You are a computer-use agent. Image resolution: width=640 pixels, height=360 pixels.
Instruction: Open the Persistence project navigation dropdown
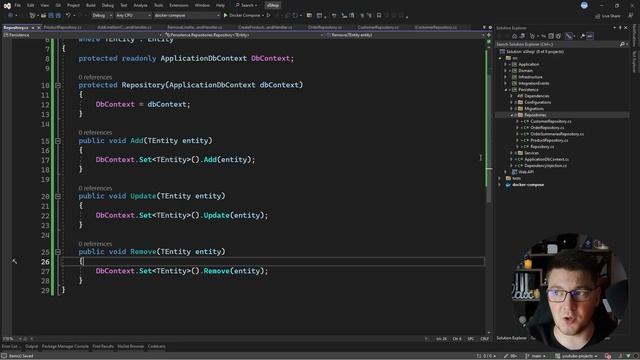pyautogui.click(x=82, y=35)
